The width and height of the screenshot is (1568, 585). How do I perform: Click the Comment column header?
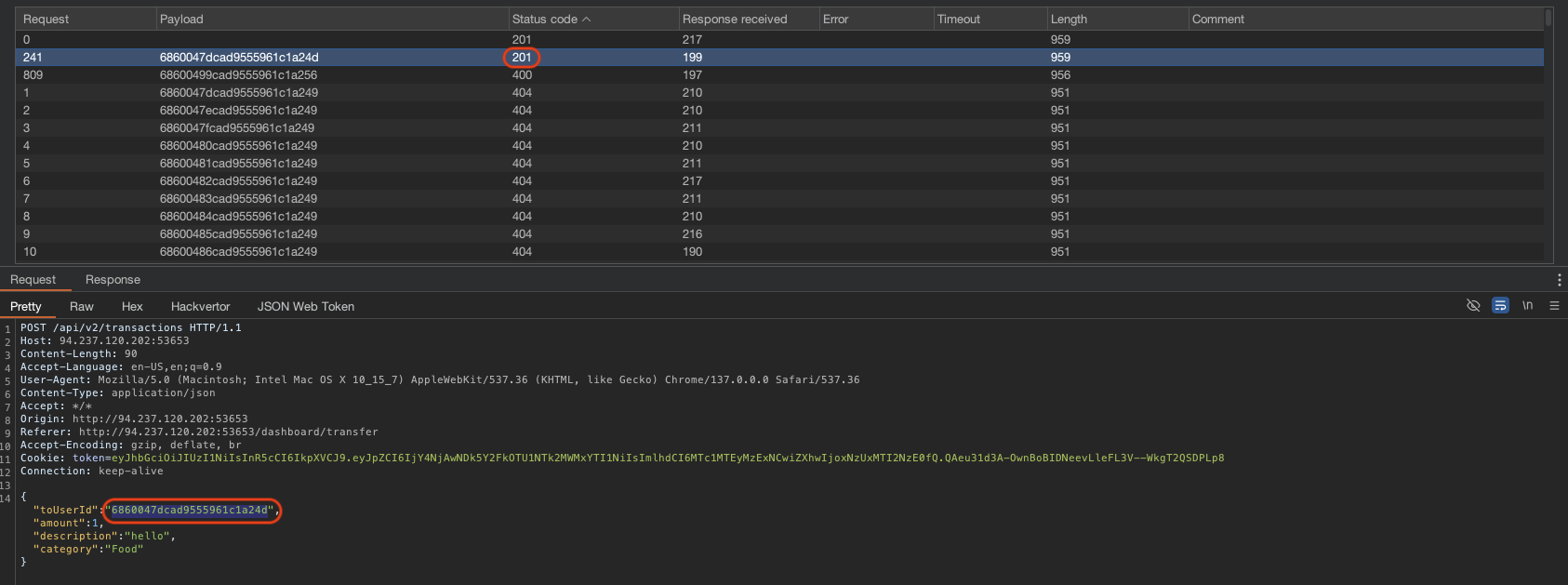click(x=1365, y=19)
